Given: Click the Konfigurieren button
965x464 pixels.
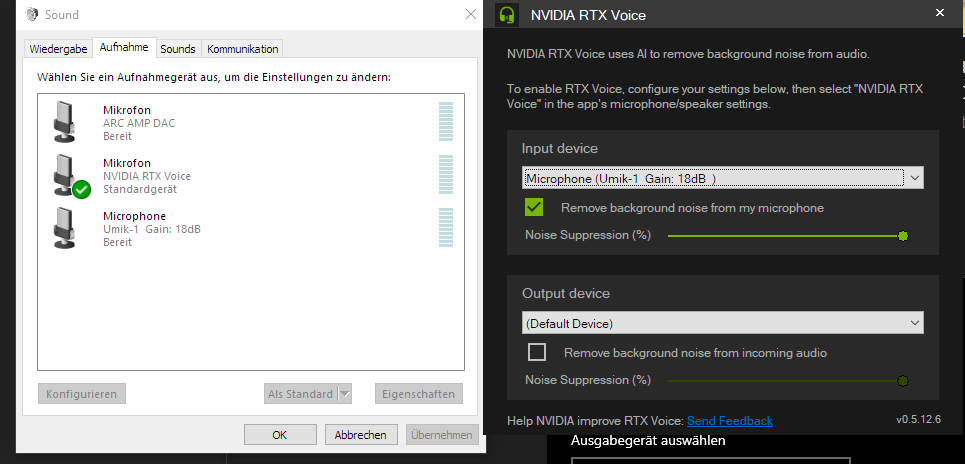Looking at the screenshot, I should [82, 394].
